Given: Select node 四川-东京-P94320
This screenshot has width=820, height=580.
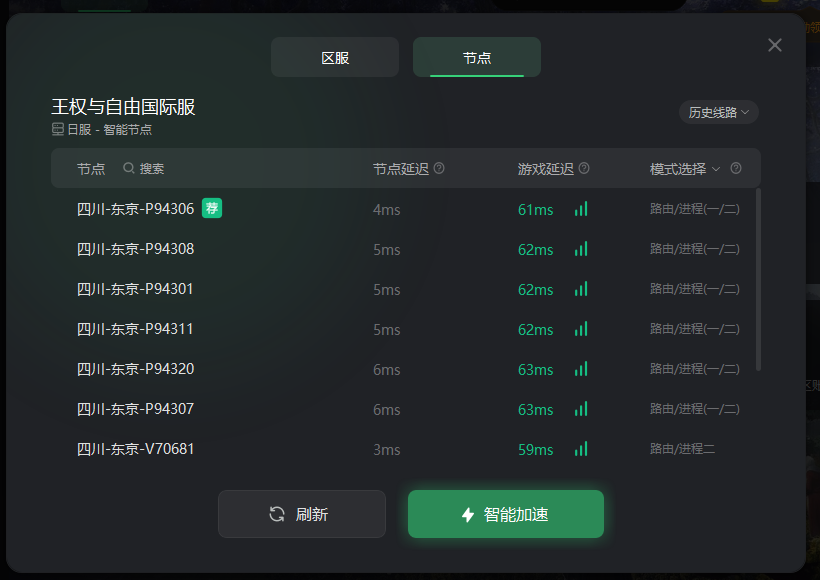Looking at the screenshot, I should click(x=406, y=369).
